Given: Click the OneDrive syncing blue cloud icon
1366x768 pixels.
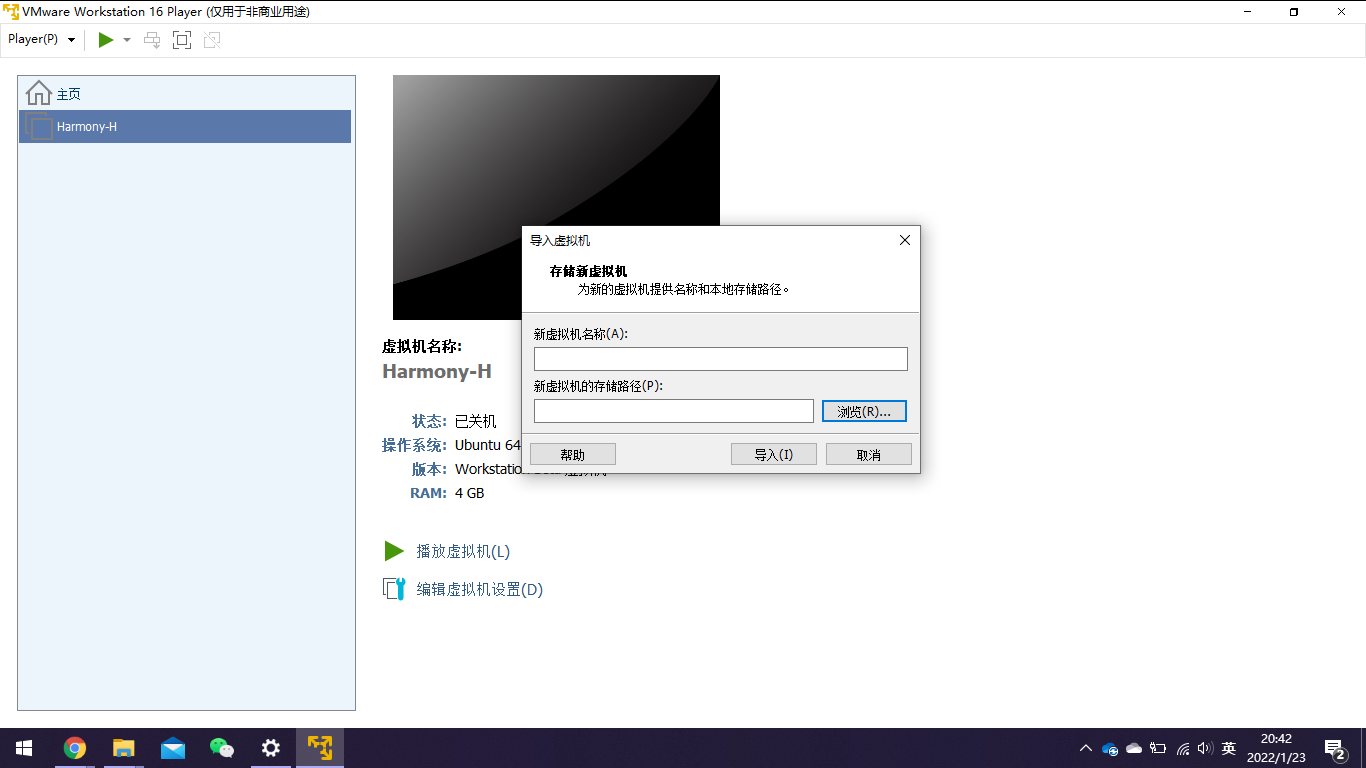Looking at the screenshot, I should click(x=1110, y=748).
